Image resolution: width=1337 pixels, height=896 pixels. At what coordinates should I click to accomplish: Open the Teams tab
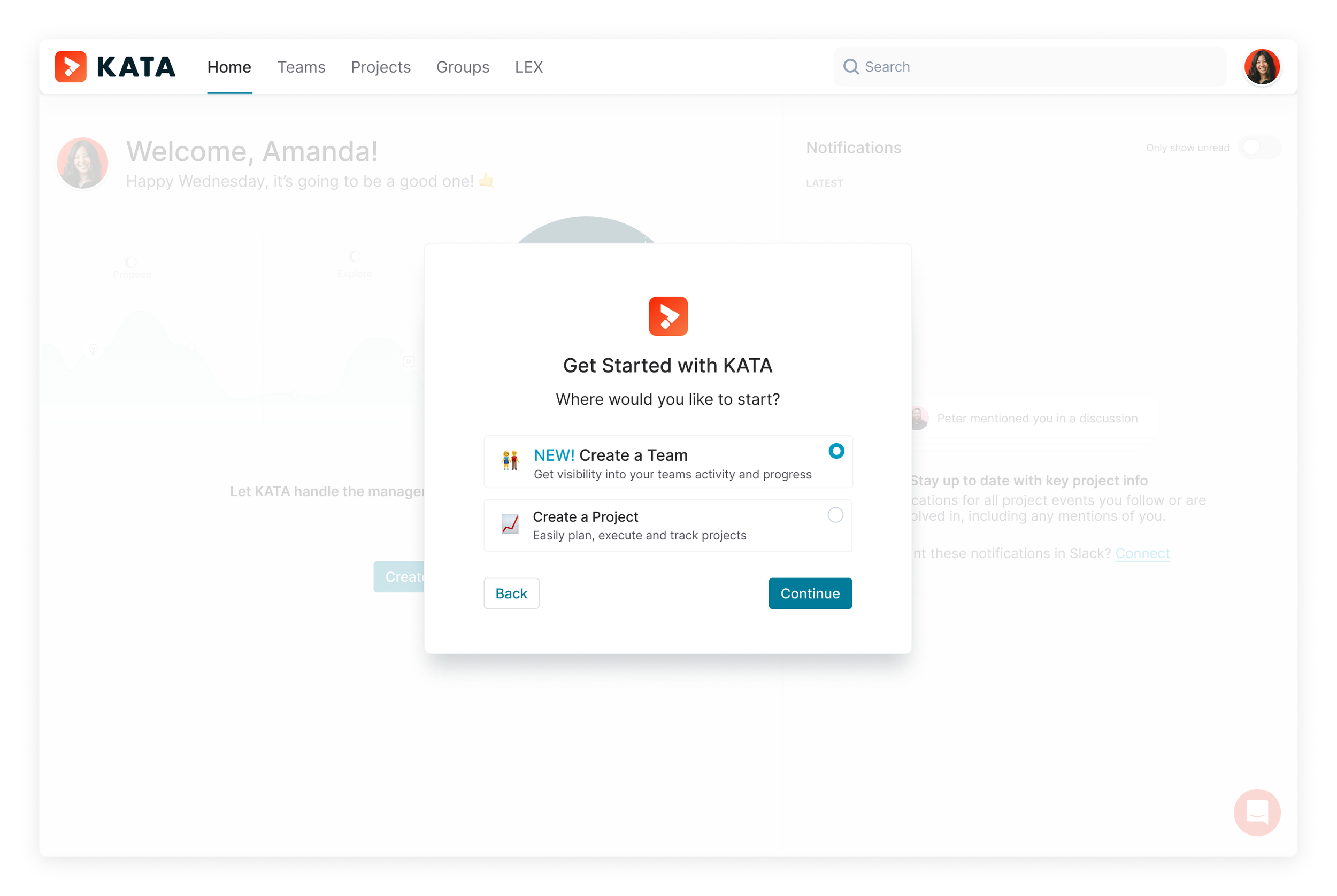[301, 67]
